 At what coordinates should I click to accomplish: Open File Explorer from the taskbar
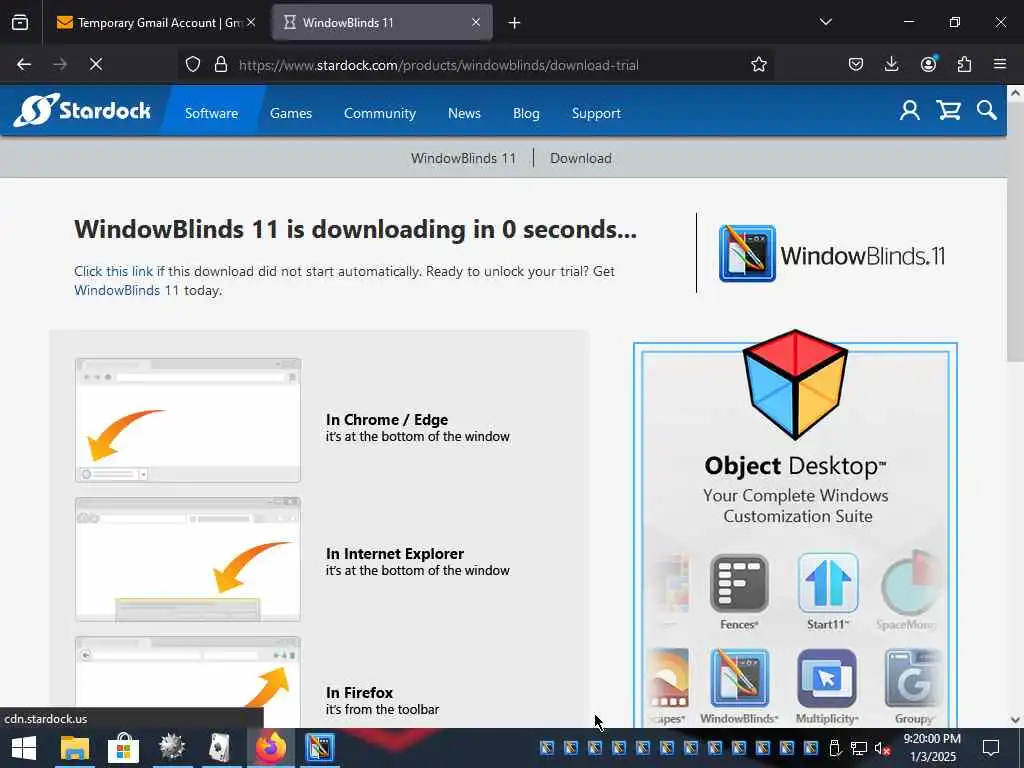click(74, 748)
